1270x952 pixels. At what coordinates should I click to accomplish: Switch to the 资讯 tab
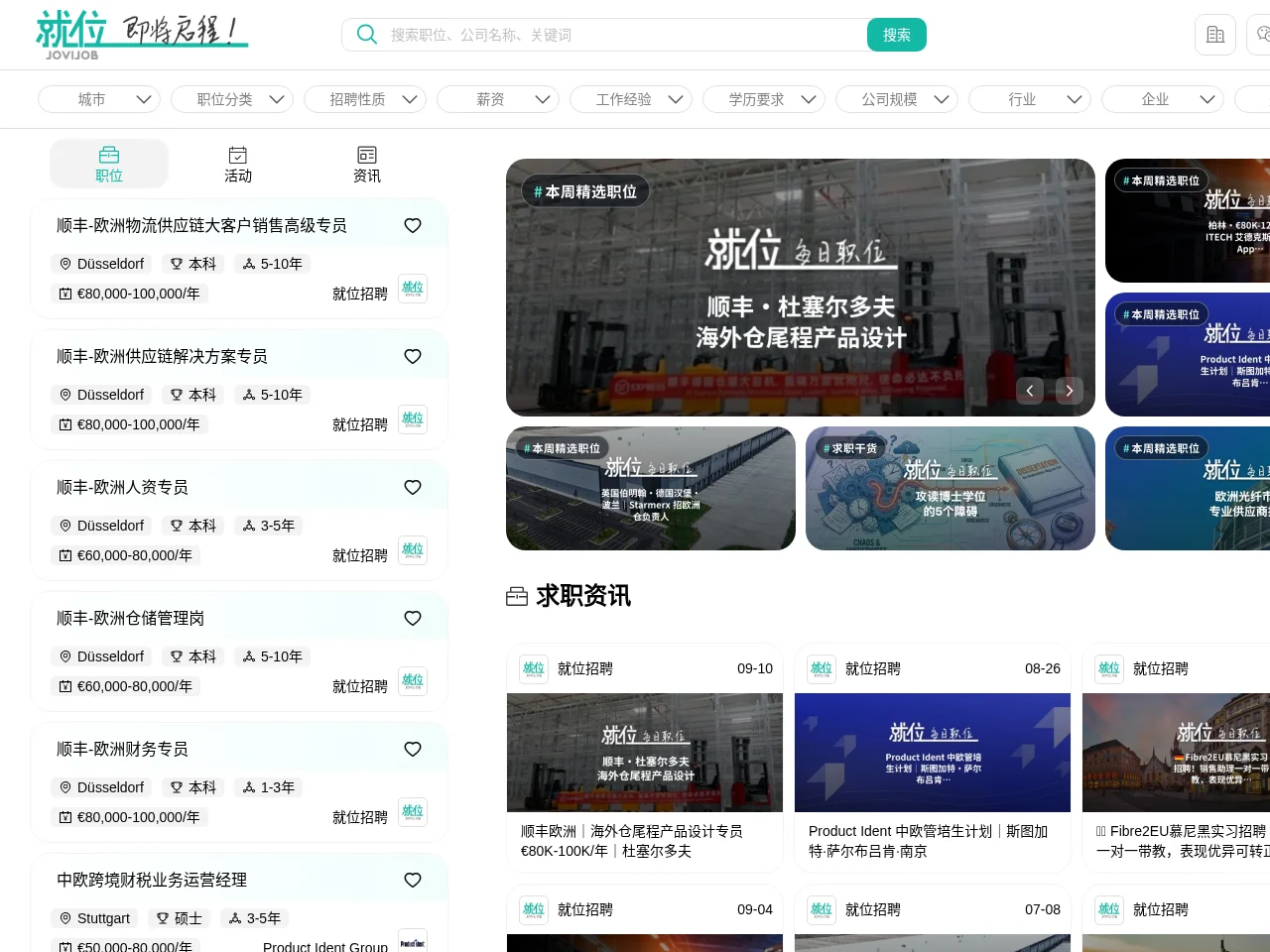click(367, 164)
